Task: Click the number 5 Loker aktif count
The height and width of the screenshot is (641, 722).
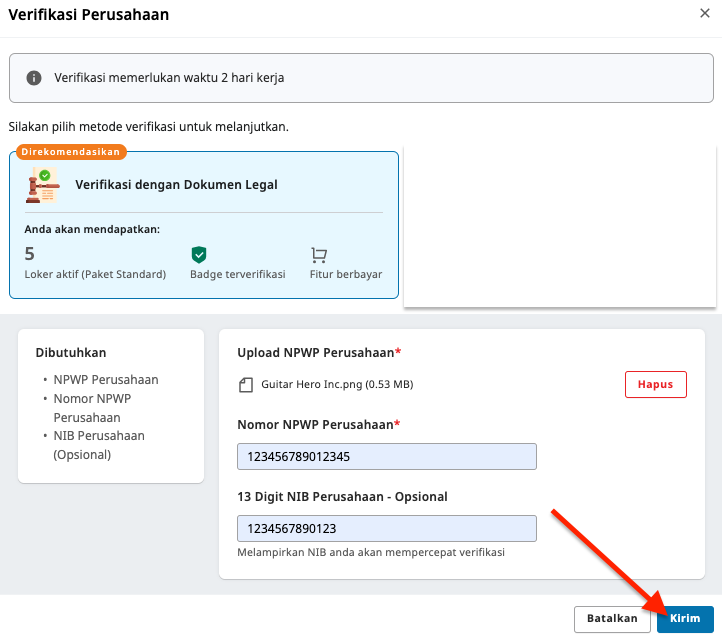Action: (29, 254)
